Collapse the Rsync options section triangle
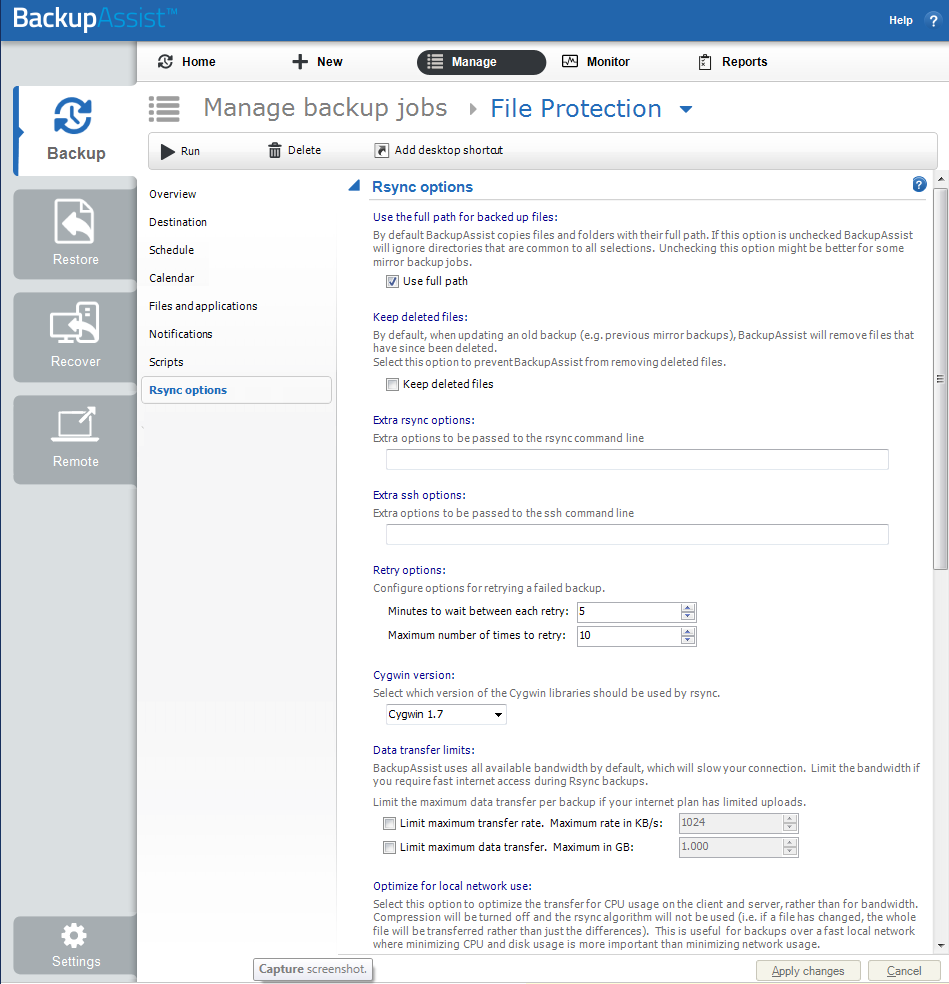 [355, 186]
